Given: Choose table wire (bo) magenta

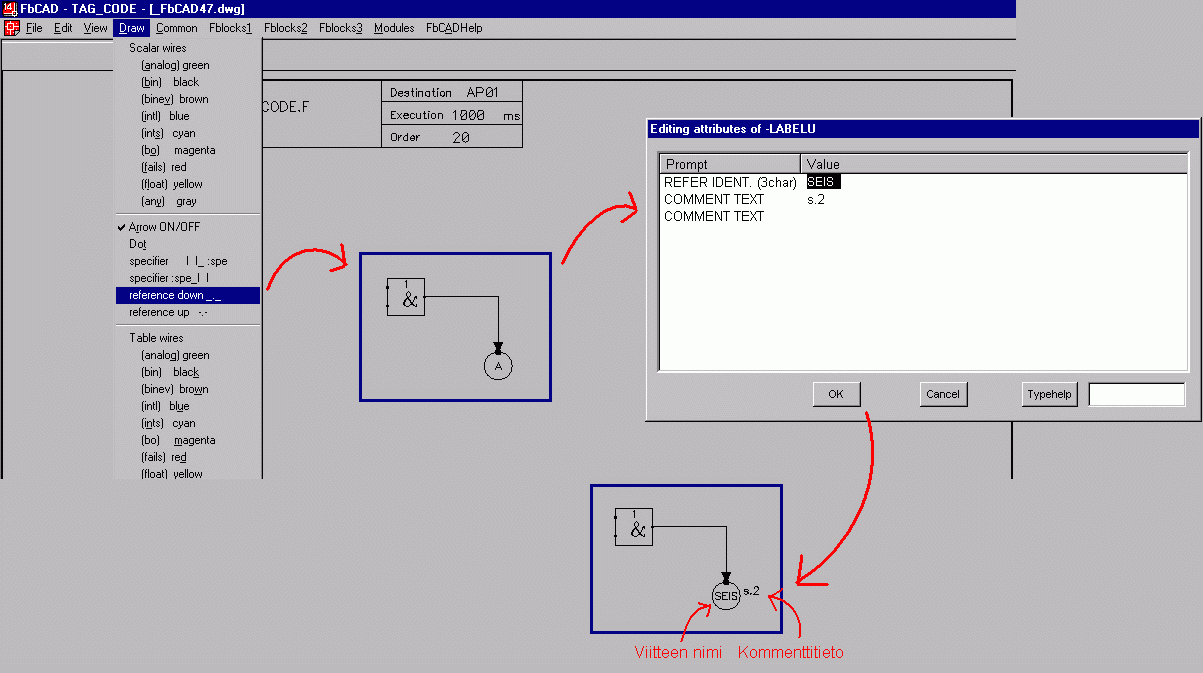Looking at the screenshot, I should (x=178, y=440).
